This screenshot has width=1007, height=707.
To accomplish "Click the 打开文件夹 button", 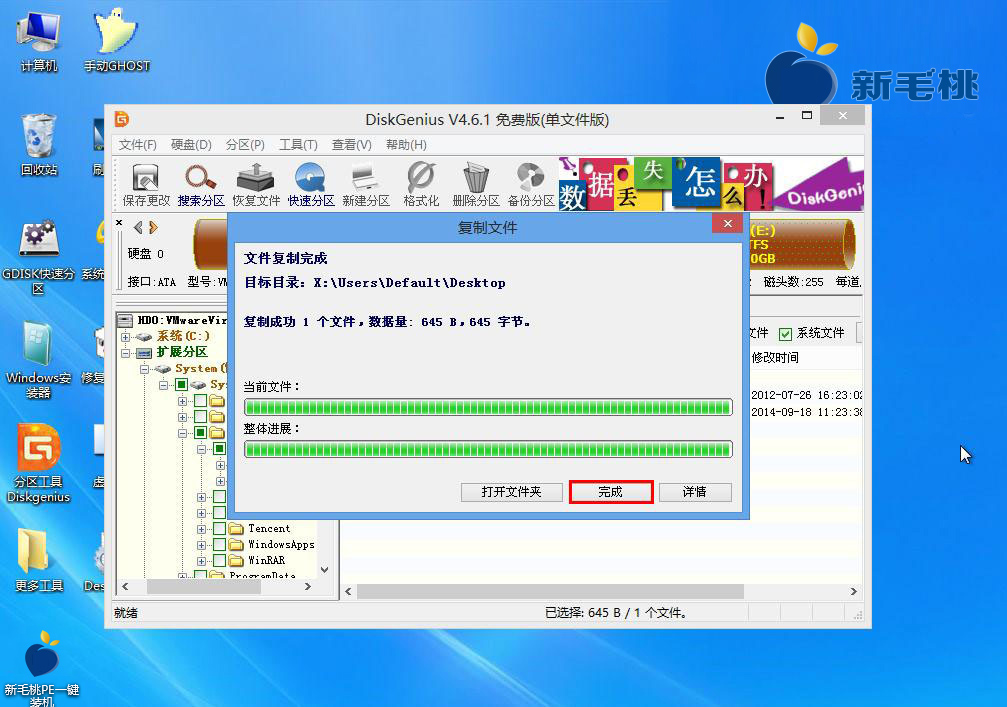I will 512,492.
